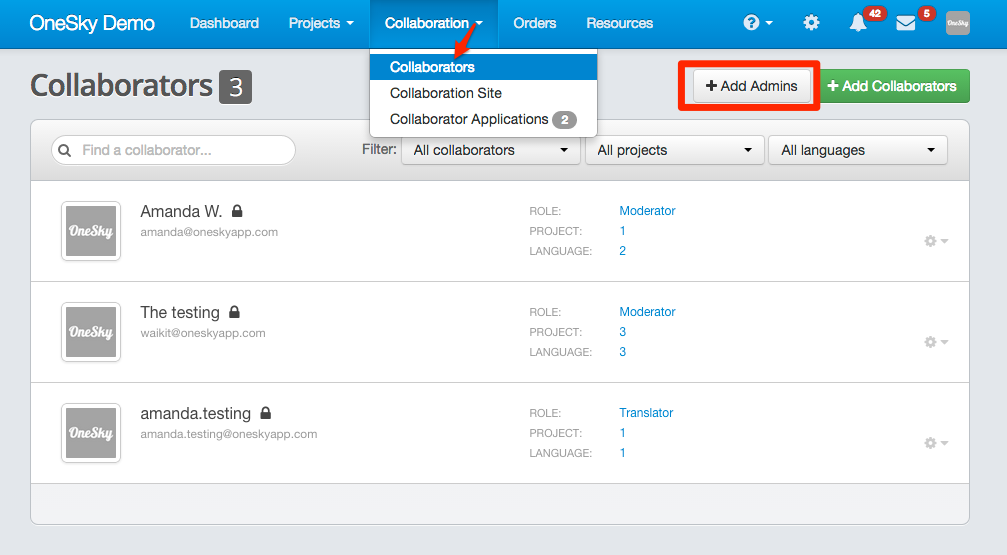Click the Translator role link for amanda.testing
This screenshot has width=1007, height=555.
646,413
